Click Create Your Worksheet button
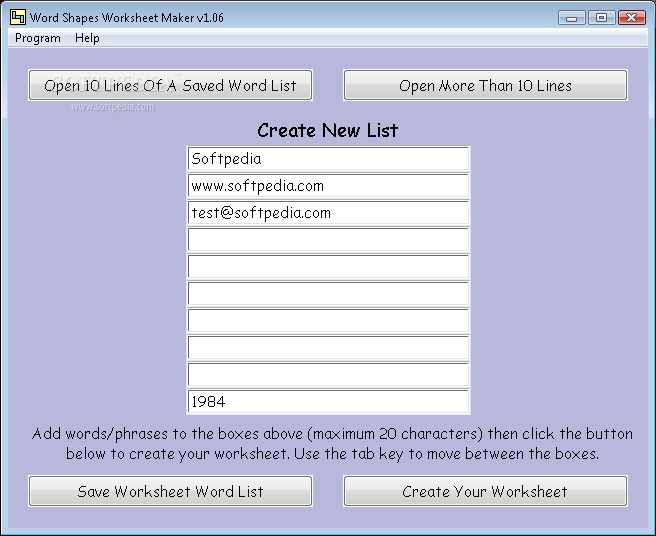Image resolution: width=656 pixels, height=536 pixels. (x=485, y=491)
